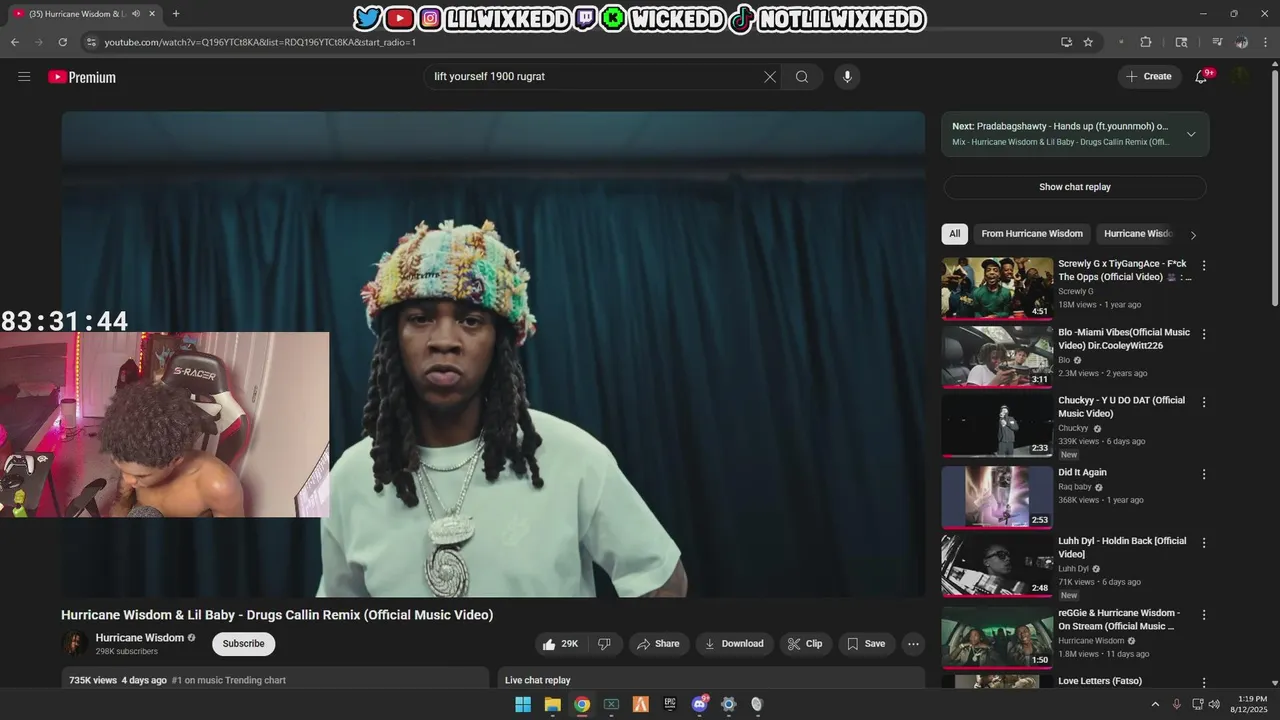The height and width of the screenshot is (720, 1280).
Task: Share the Drugs Callin Remix video
Action: coord(658,644)
